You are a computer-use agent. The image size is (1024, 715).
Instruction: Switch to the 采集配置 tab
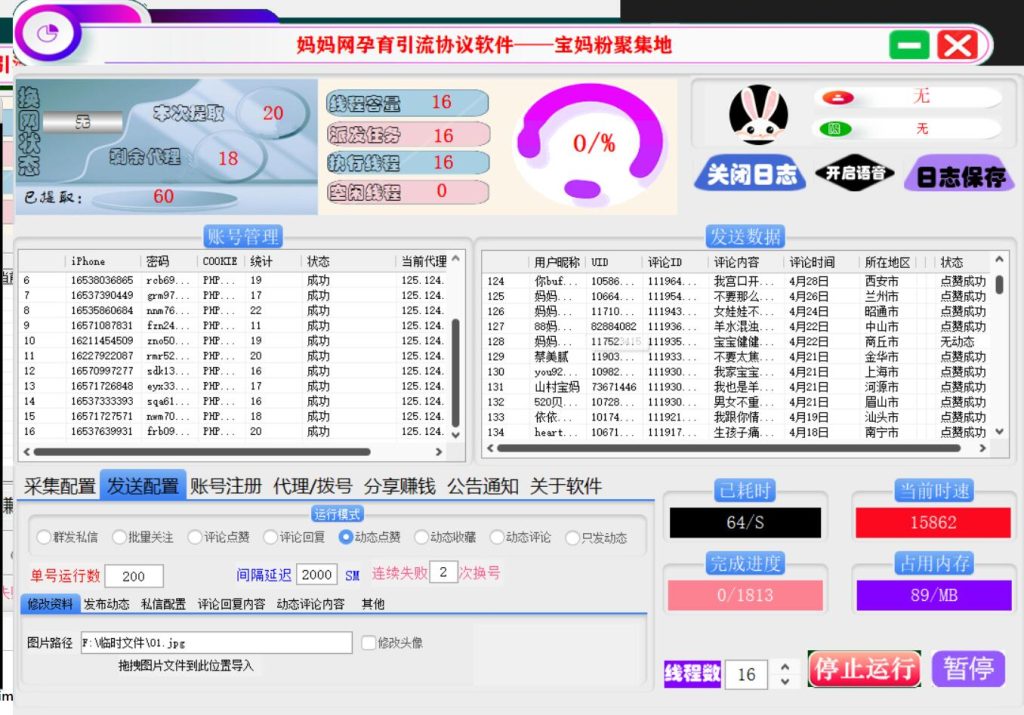click(x=60, y=486)
